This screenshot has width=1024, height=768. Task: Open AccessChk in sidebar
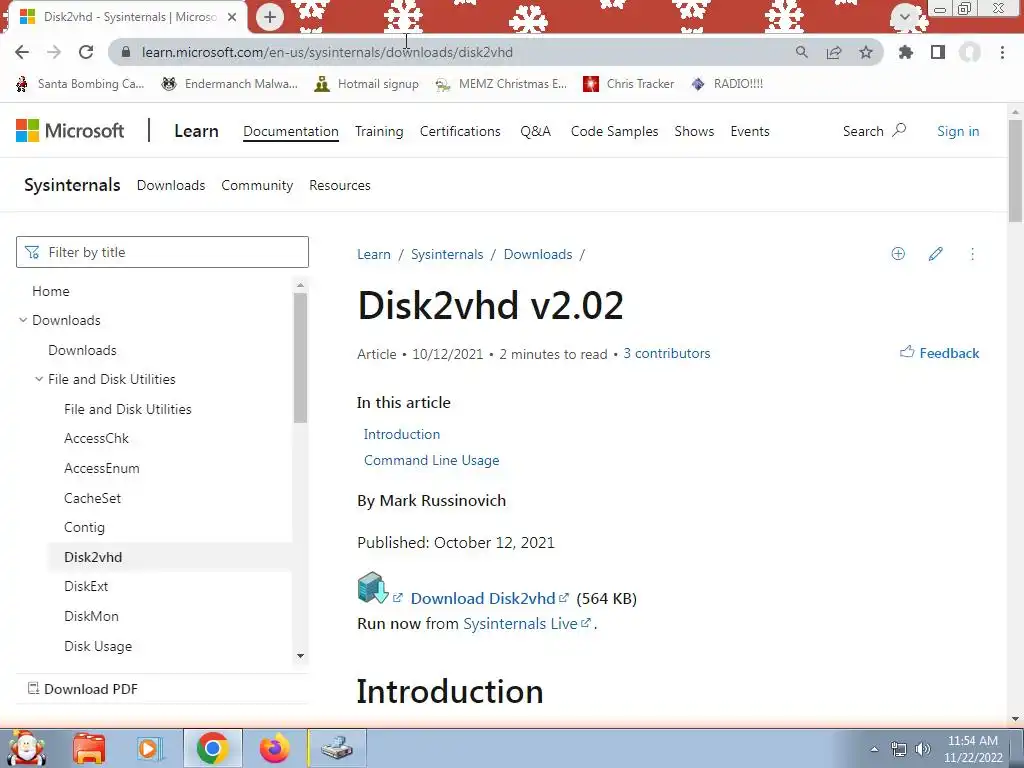click(x=96, y=438)
